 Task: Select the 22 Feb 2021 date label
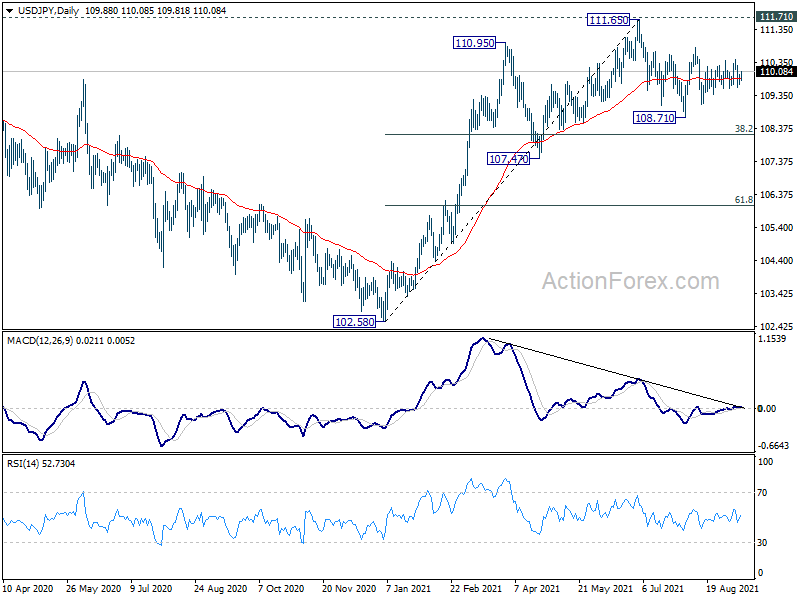click(x=476, y=589)
